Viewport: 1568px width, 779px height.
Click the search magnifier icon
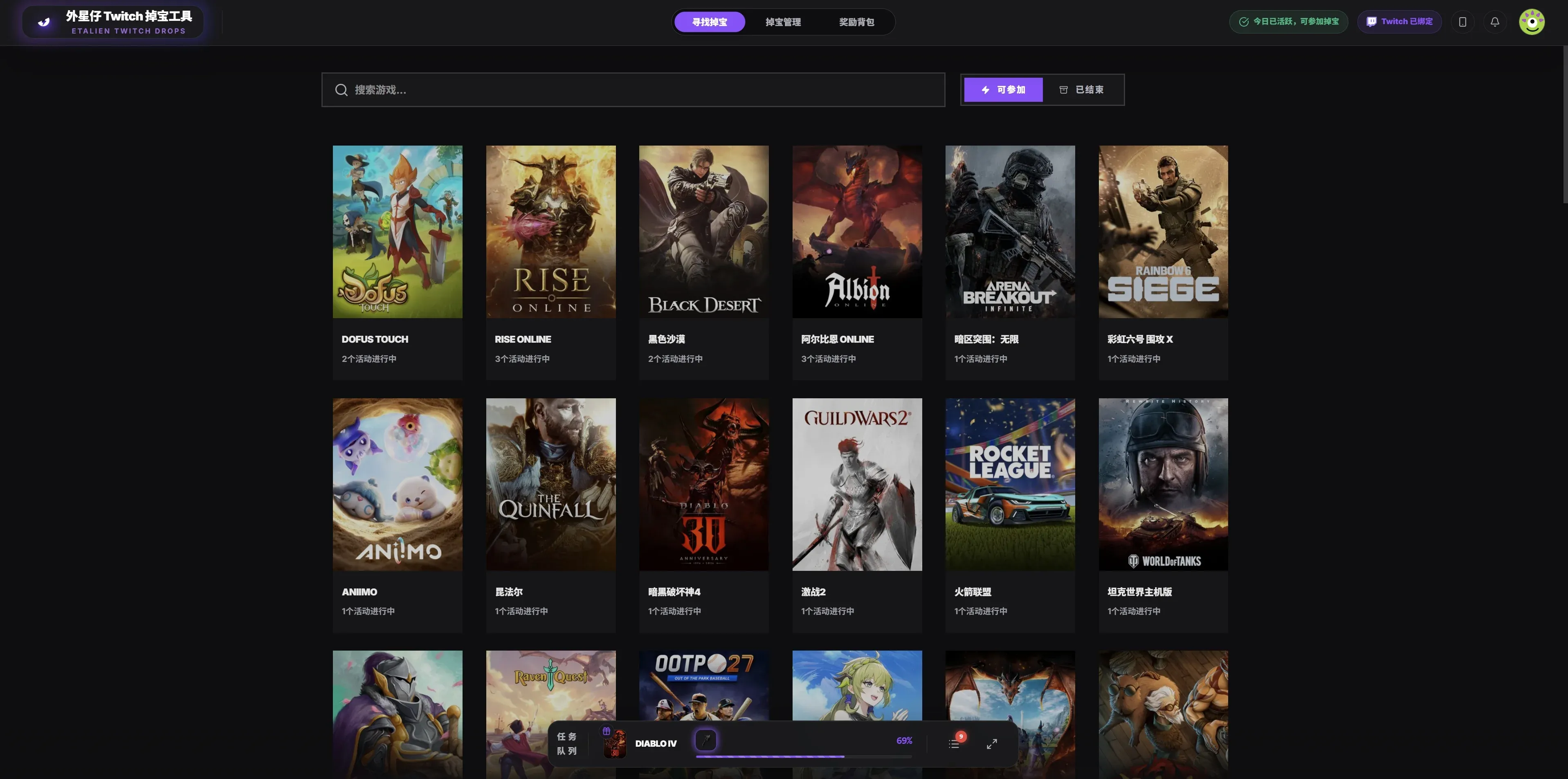click(x=341, y=90)
